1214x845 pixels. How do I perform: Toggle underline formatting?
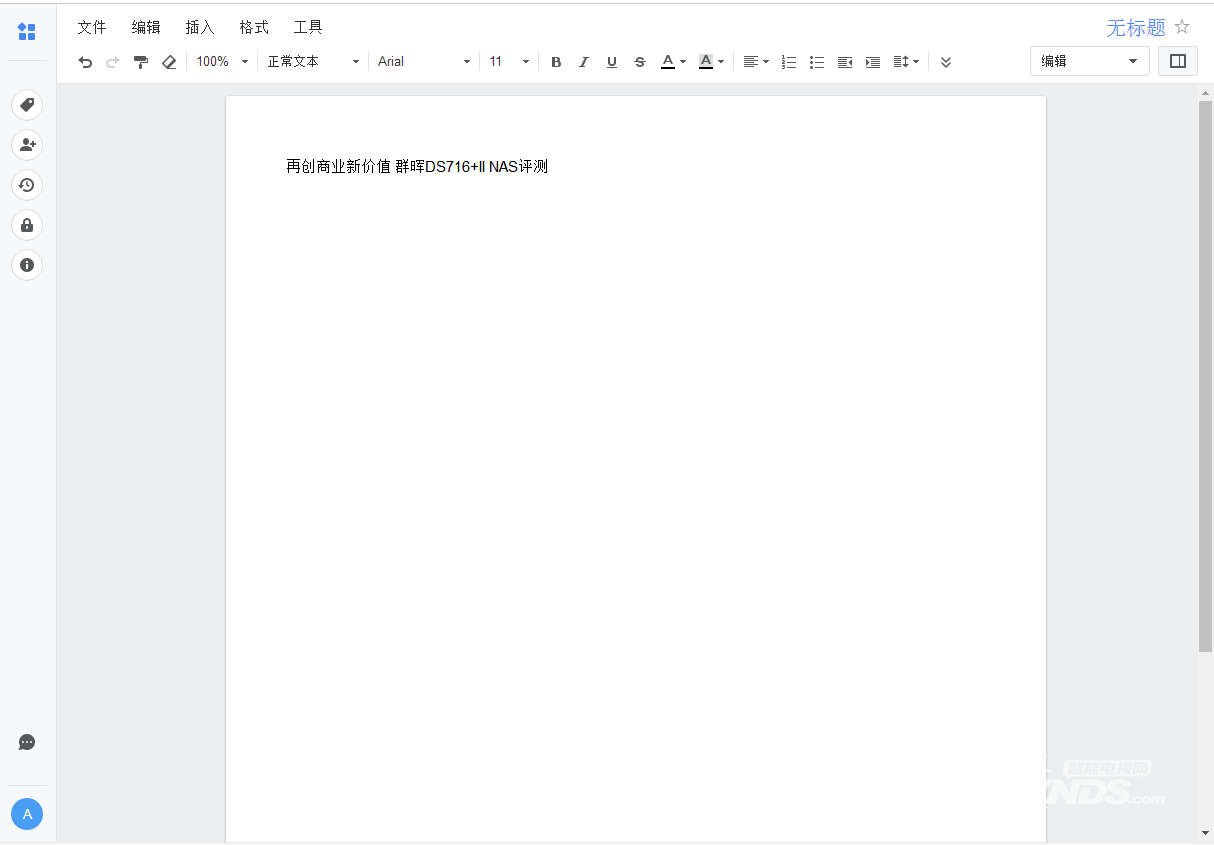click(x=612, y=62)
